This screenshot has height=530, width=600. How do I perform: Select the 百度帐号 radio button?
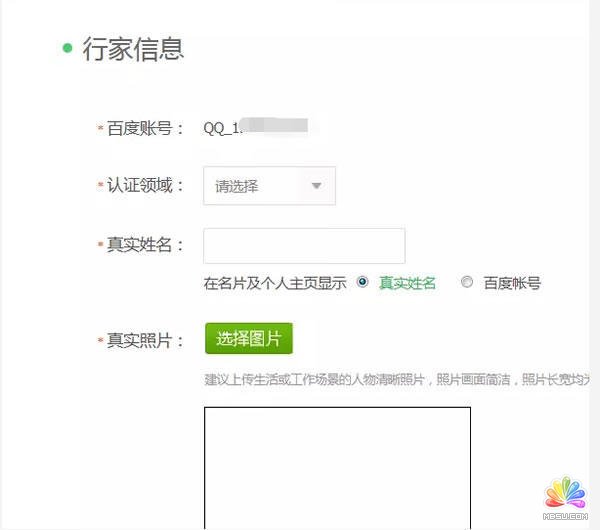[x=466, y=282]
